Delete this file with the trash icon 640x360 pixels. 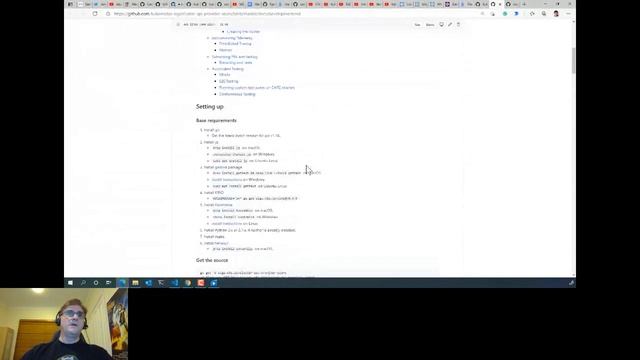[458, 24]
